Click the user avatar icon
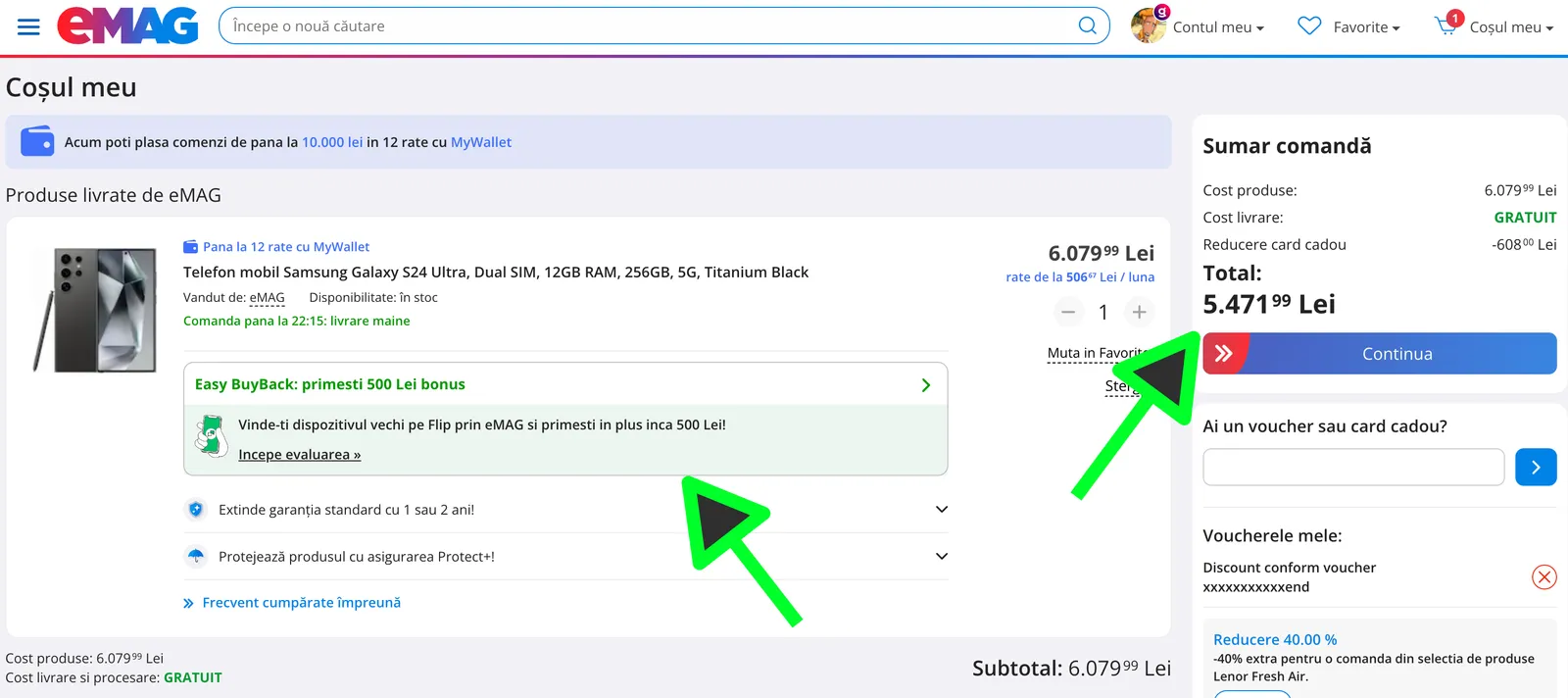Screen dimensions: 1568x698 pos(1149,25)
